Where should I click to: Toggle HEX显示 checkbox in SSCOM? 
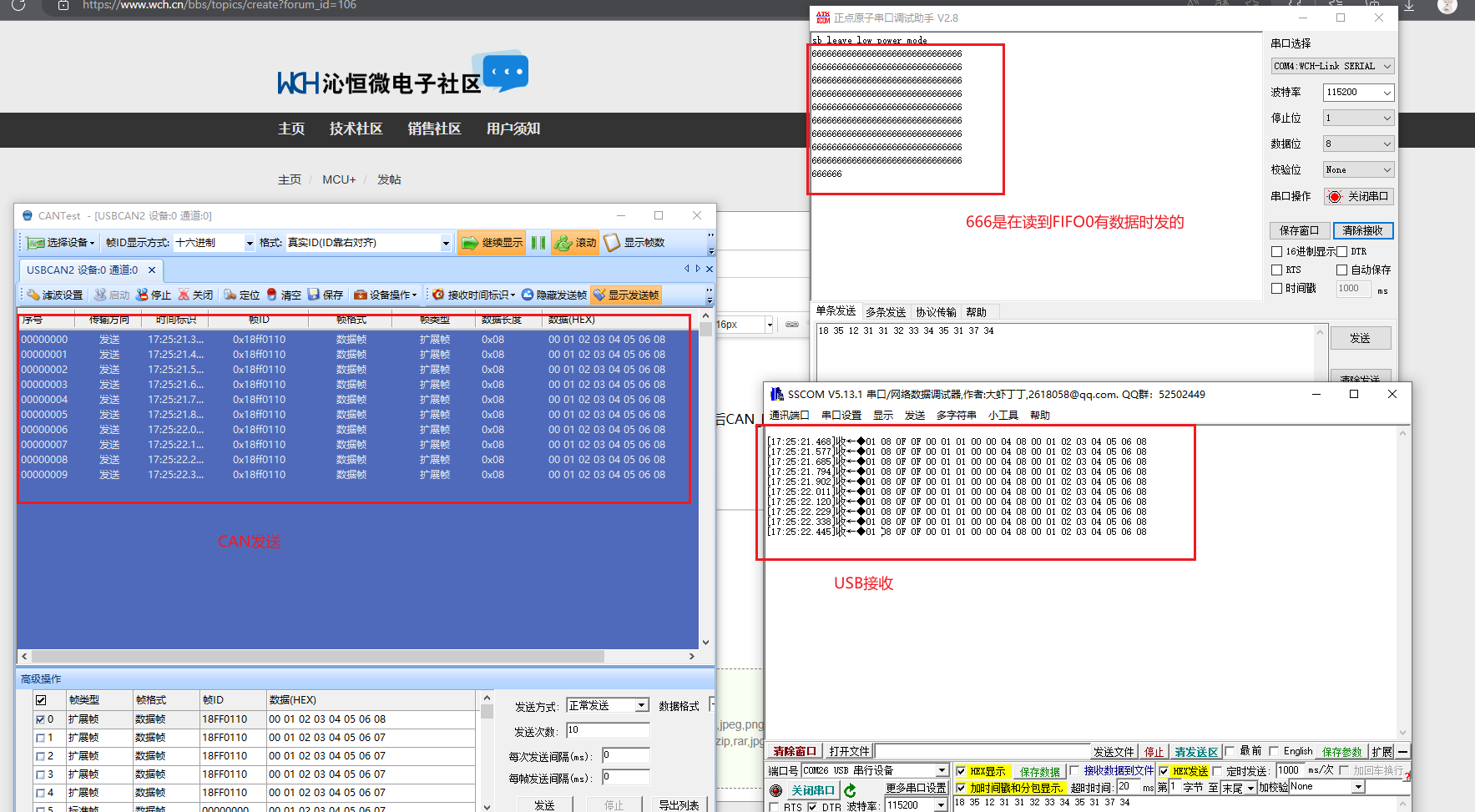point(961,771)
